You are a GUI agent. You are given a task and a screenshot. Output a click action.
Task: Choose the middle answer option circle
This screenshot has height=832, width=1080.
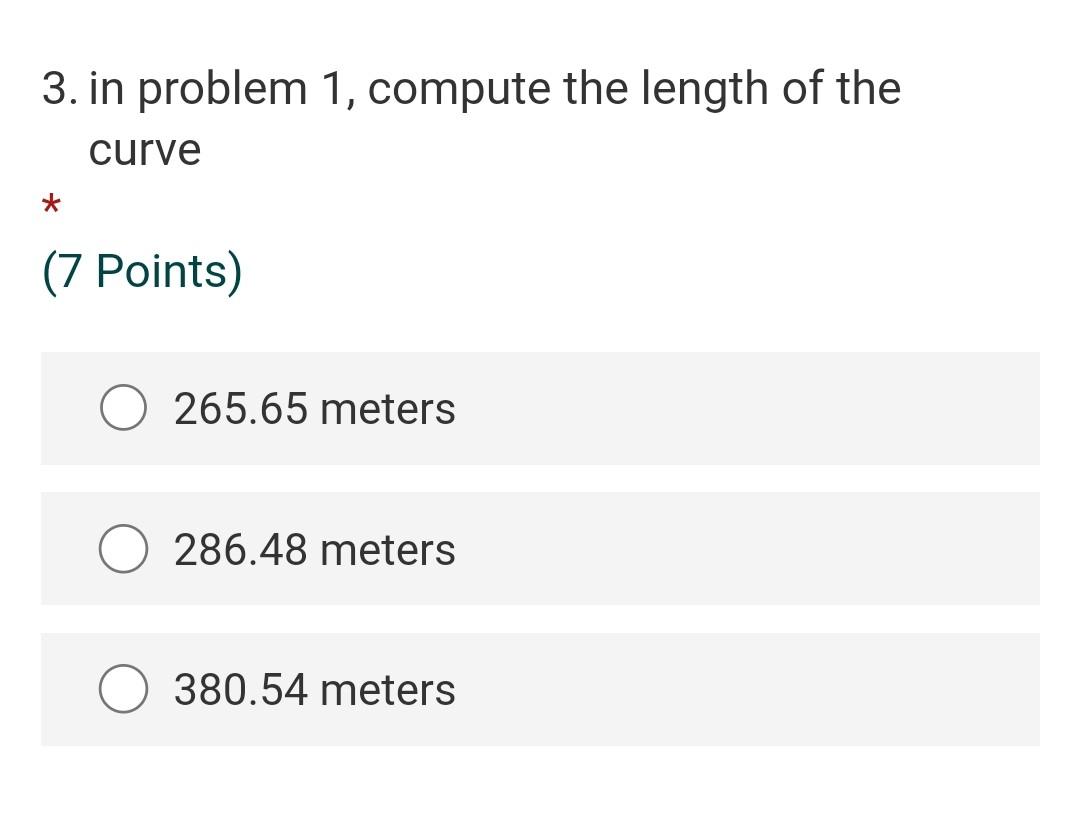pyautogui.click(x=122, y=548)
